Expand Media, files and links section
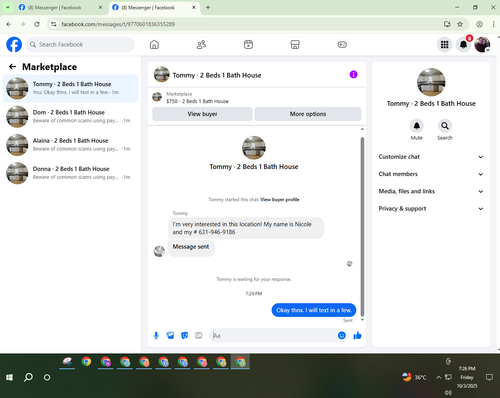Image resolution: width=500 pixels, height=398 pixels. pyautogui.click(x=431, y=191)
